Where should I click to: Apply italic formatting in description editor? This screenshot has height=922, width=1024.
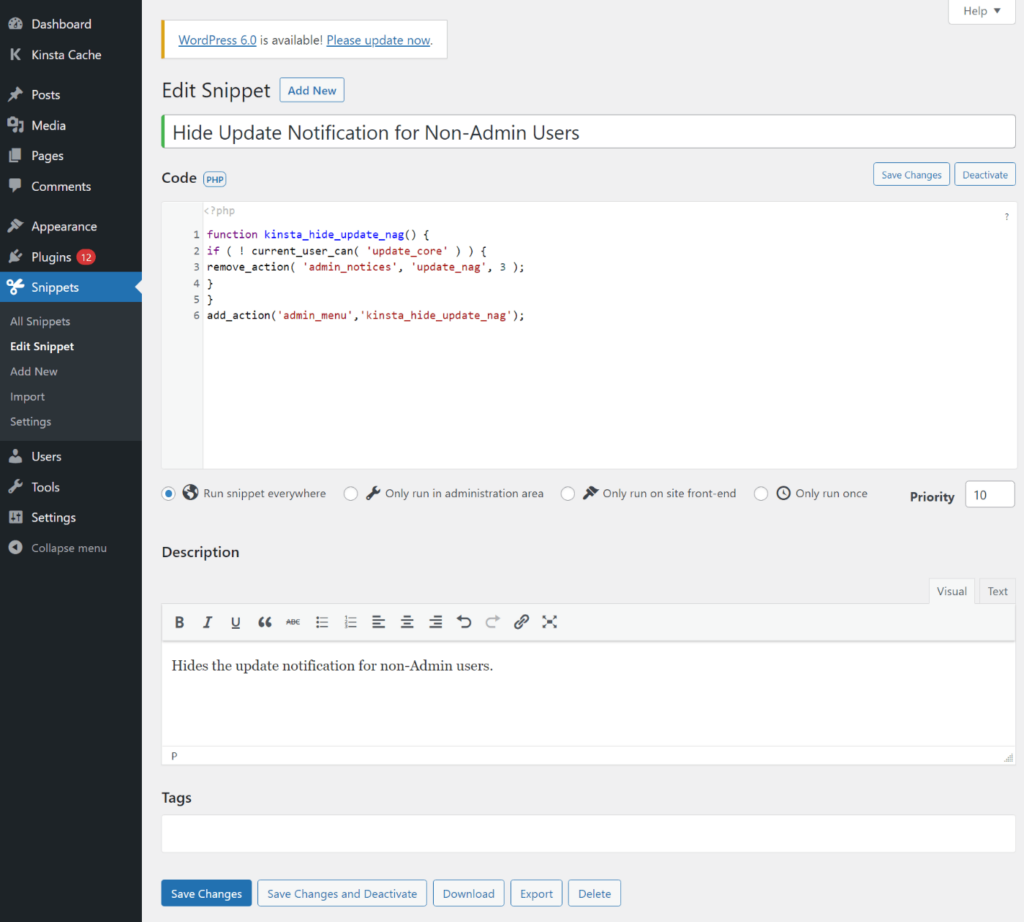[208, 622]
